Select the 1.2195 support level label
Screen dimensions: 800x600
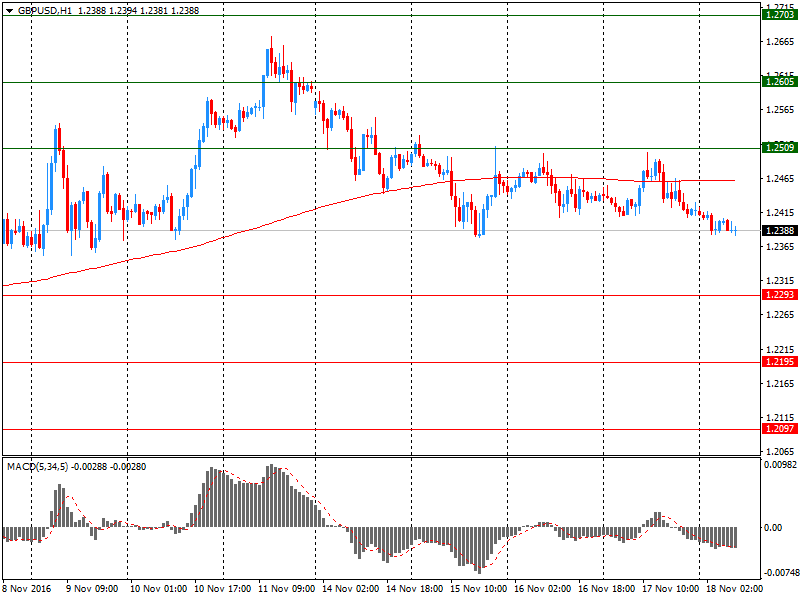click(x=780, y=362)
